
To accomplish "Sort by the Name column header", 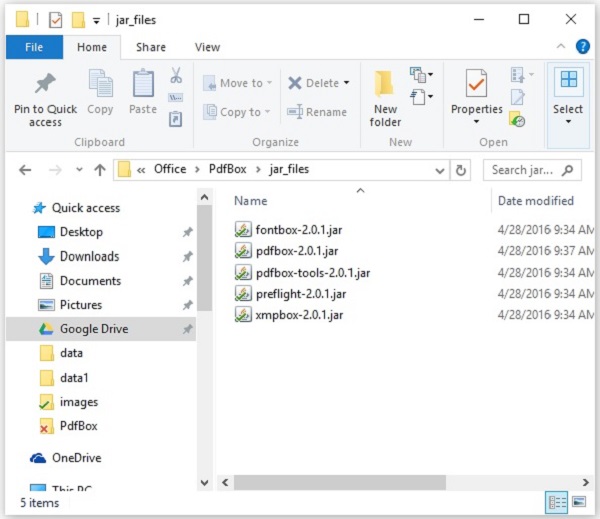I will (251, 201).
